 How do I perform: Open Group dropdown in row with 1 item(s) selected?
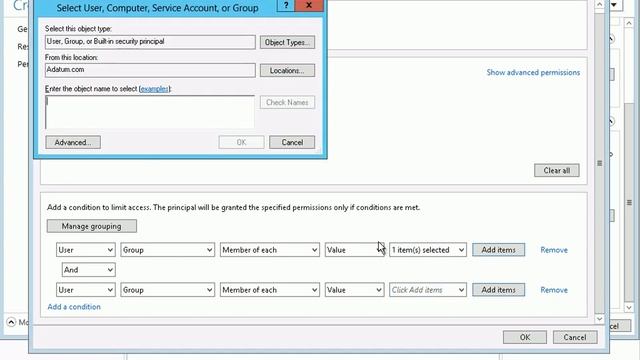(167, 250)
